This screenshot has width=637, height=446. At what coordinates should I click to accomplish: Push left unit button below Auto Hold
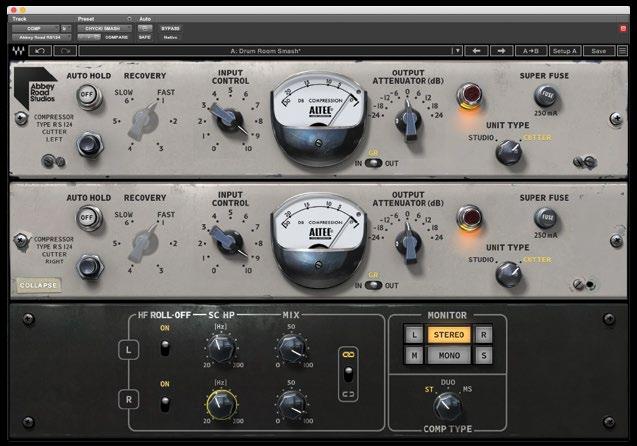point(89,145)
